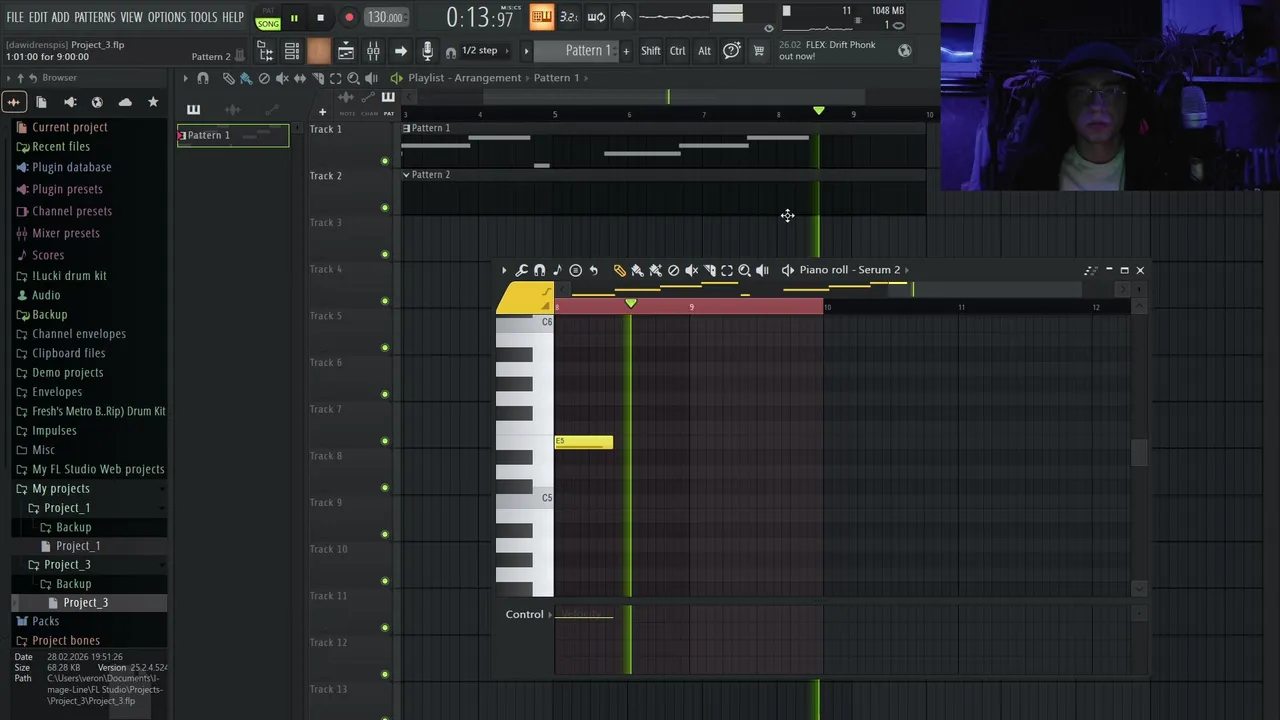The height and width of the screenshot is (720, 1280).
Task: Open the Mixer icon
Action: [373, 51]
